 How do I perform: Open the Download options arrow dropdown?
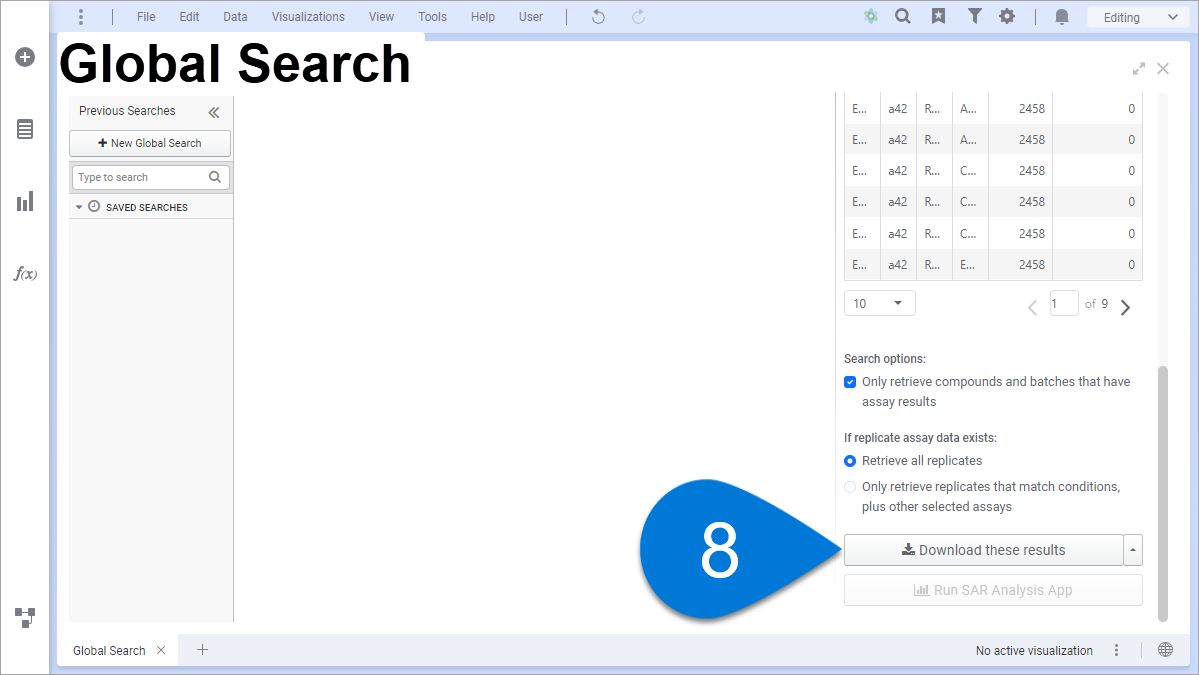pyautogui.click(x=1133, y=550)
